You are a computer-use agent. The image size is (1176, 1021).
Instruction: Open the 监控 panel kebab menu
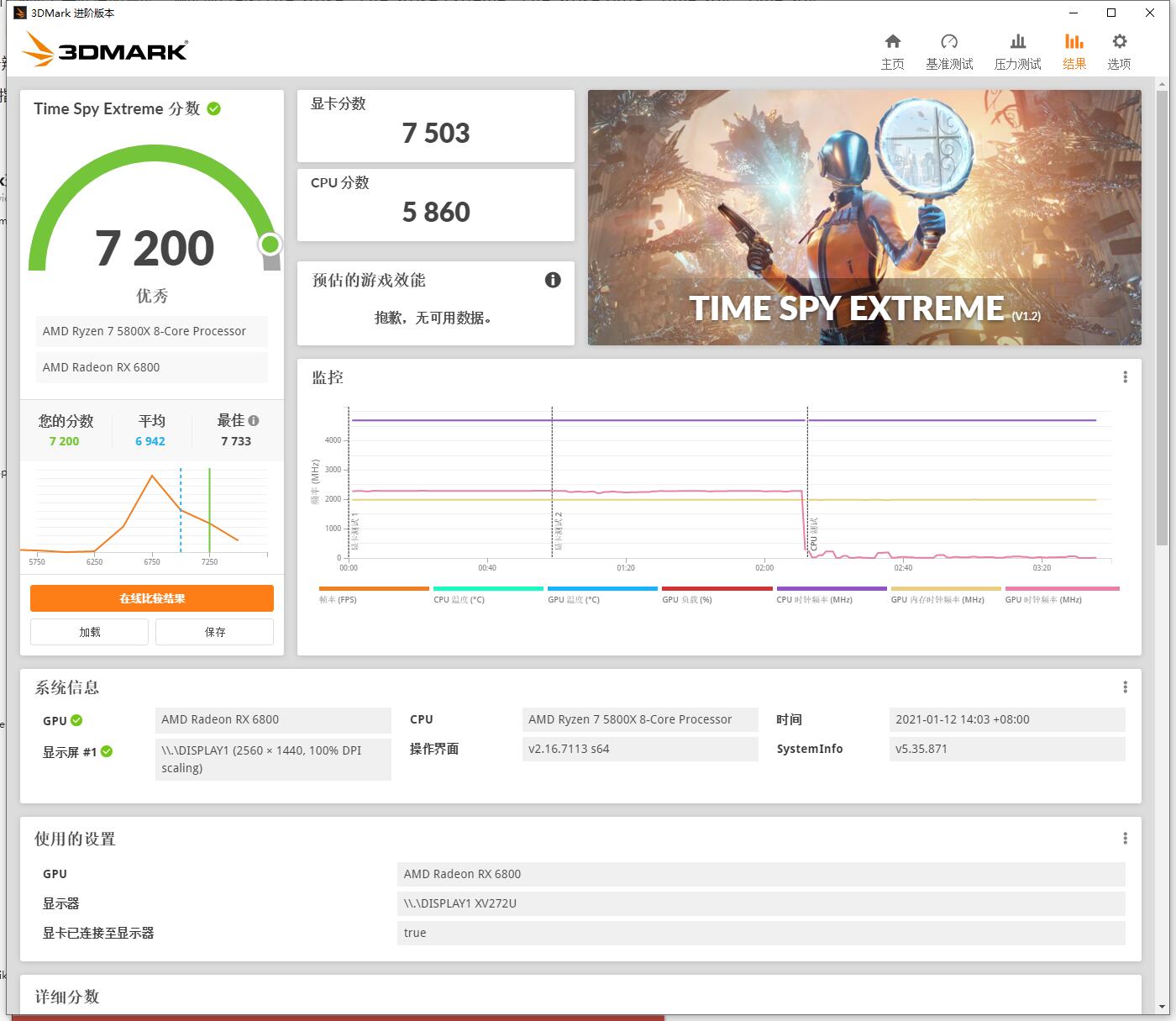(1126, 376)
